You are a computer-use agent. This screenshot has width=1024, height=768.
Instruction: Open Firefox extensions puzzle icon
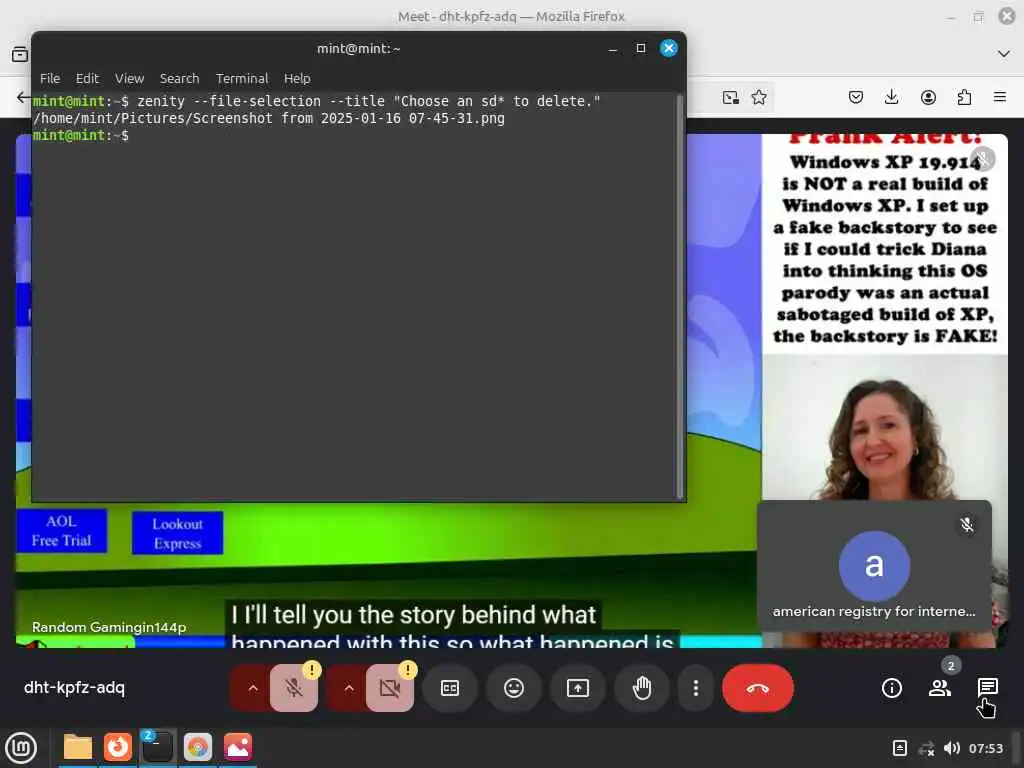pyautogui.click(x=964, y=97)
